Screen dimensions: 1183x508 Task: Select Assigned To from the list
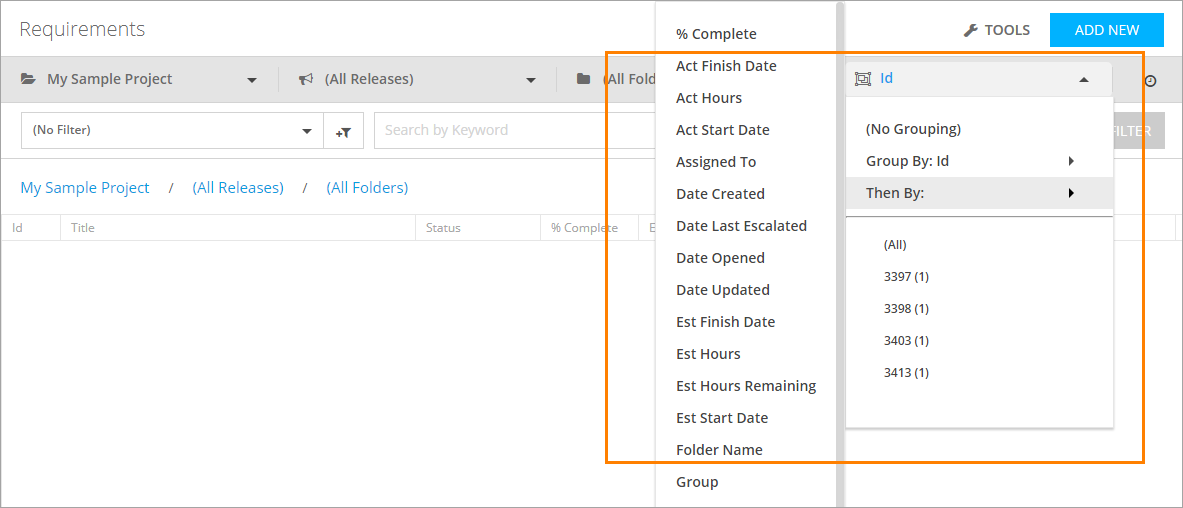coord(716,162)
